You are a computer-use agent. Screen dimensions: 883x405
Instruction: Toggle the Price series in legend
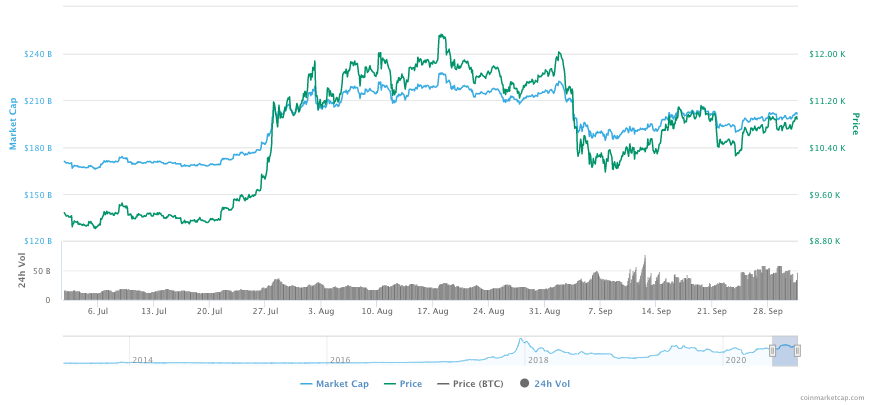pyautogui.click(x=410, y=384)
